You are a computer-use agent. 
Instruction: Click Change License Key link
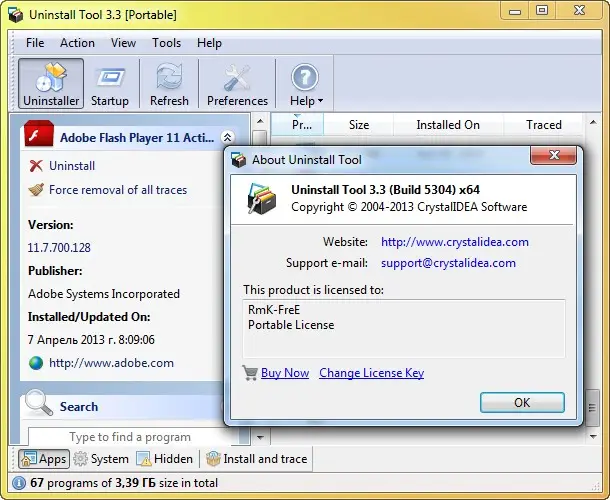pyautogui.click(x=372, y=373)
